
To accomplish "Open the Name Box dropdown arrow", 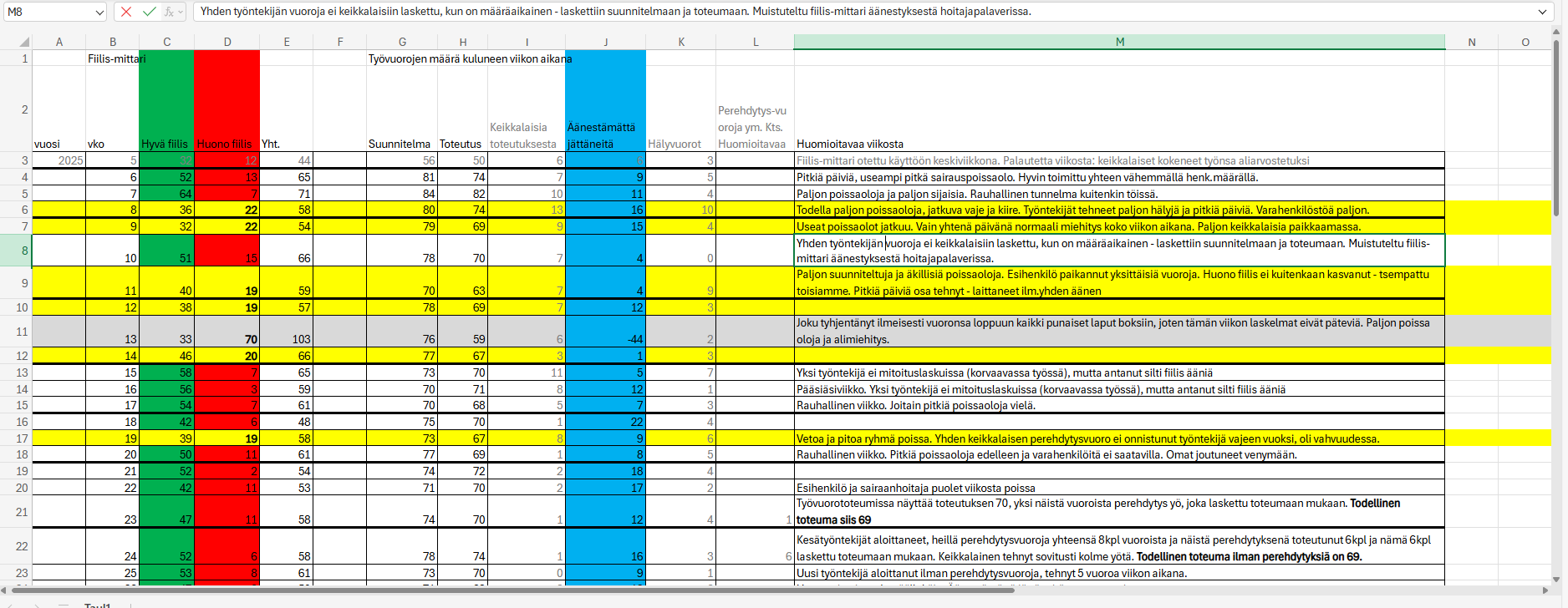I will pyautogui.click(x=99, y=12).
